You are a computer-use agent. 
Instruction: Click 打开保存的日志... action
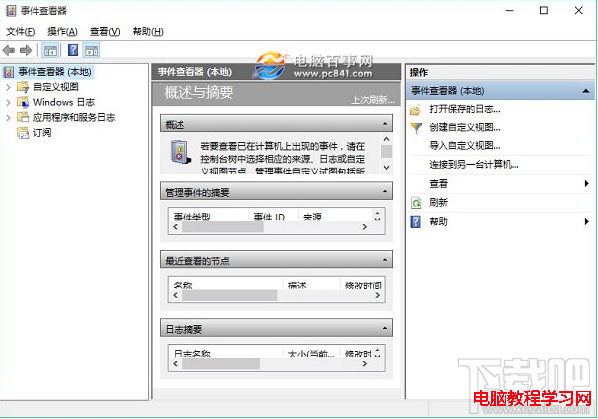click(465, 109)
